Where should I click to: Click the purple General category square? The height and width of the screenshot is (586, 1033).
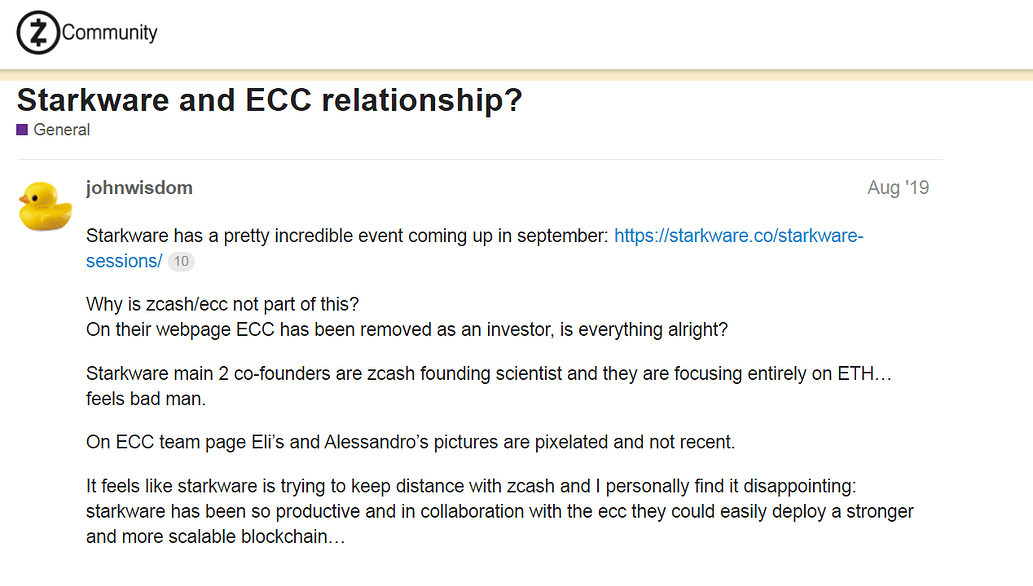tap(23, 130)
